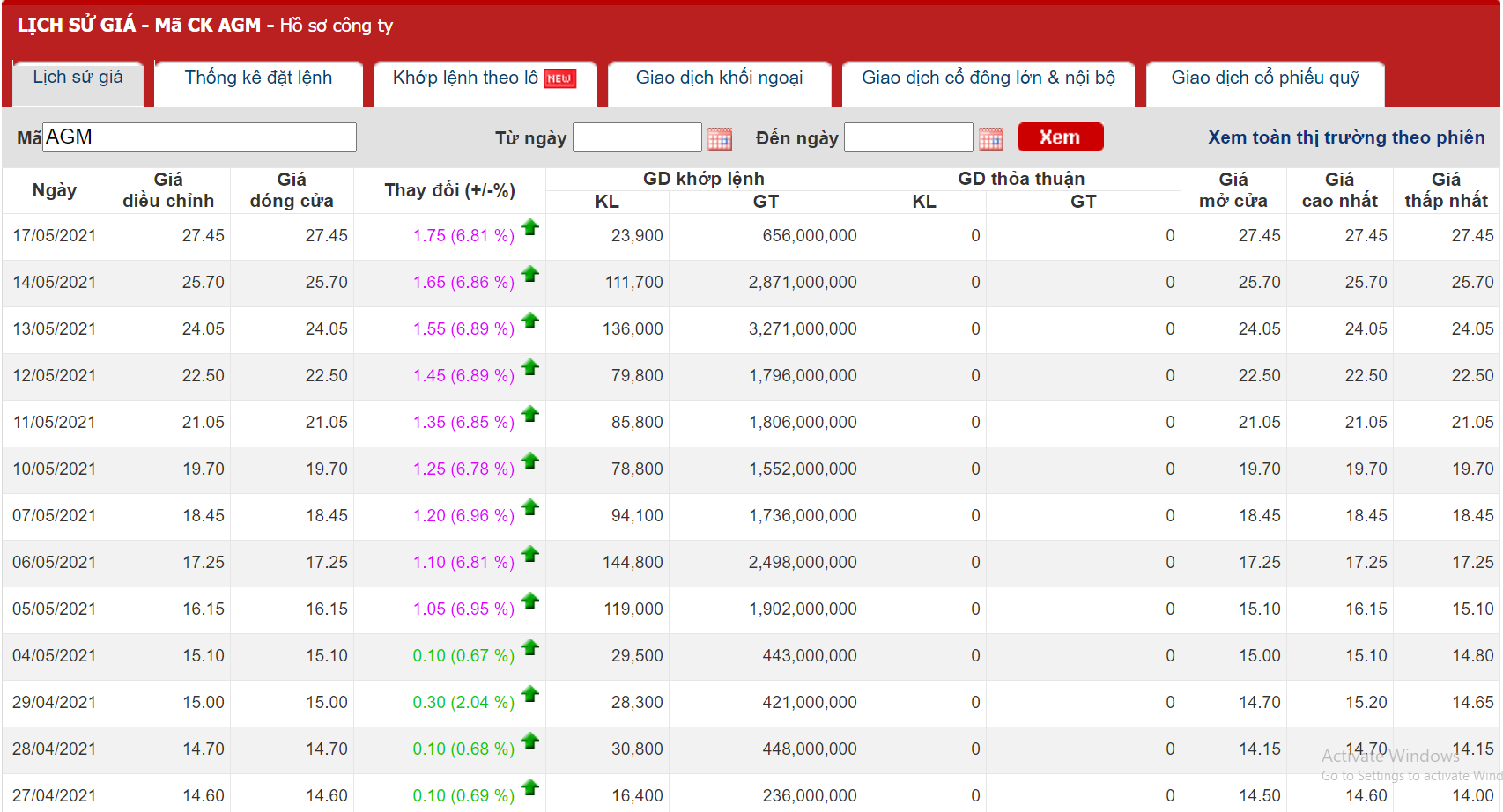
Task: Open the 'Từ ngày' calendar picker icon
Action: (x=720, y=138)
